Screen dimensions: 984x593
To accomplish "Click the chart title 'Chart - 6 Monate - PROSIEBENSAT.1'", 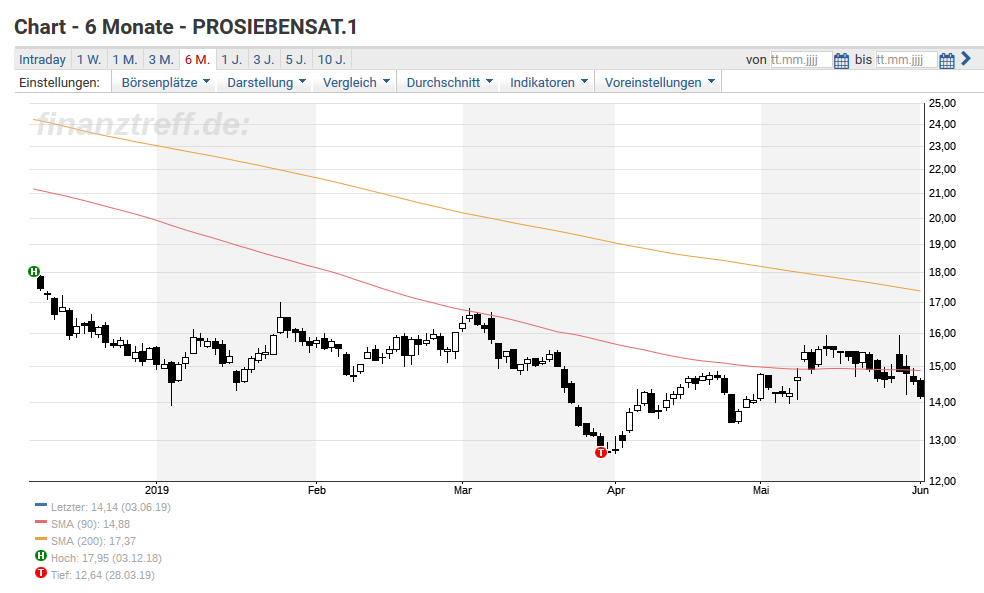I will point(186,27).
